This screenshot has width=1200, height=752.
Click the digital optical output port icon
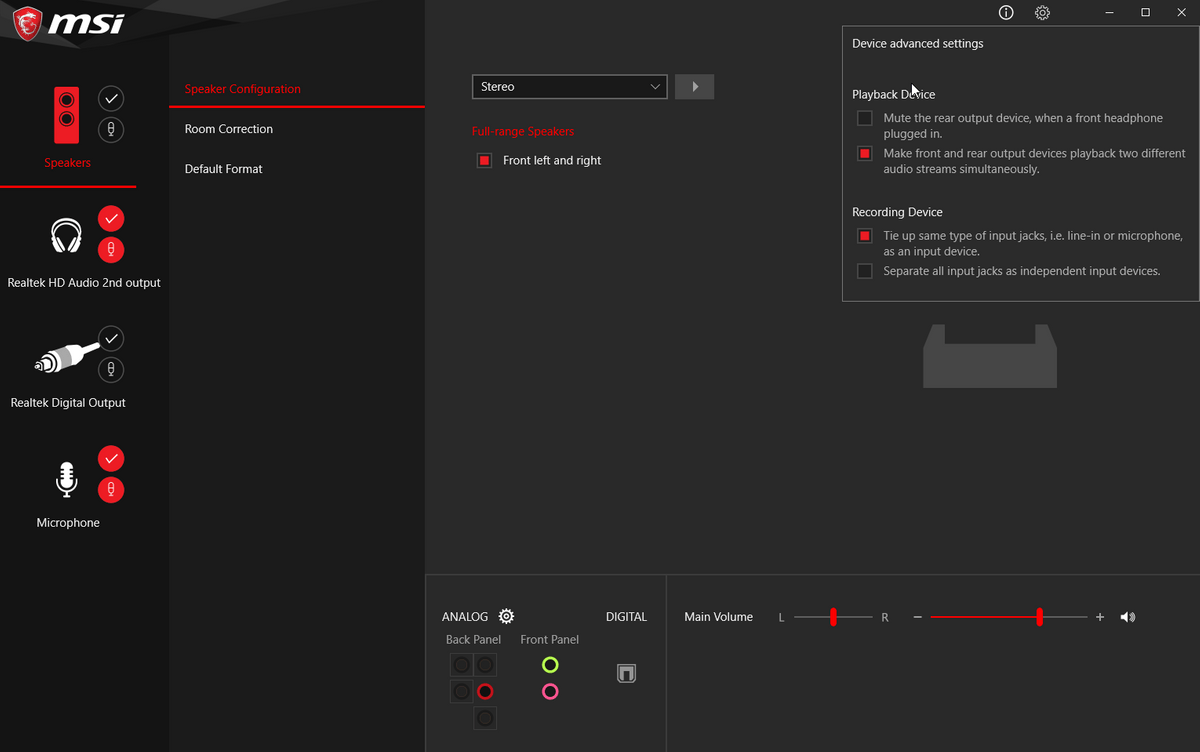(x=626, y=674)
